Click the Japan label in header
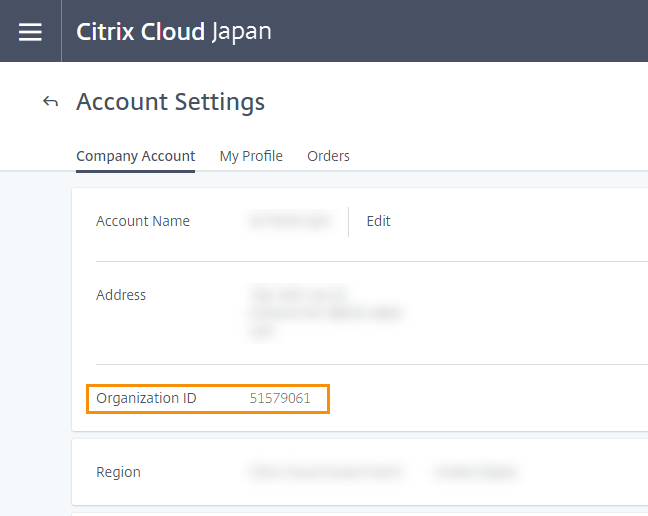Viewport: 648px width, 516px height. pyautogui.click(x=241, y=31)
